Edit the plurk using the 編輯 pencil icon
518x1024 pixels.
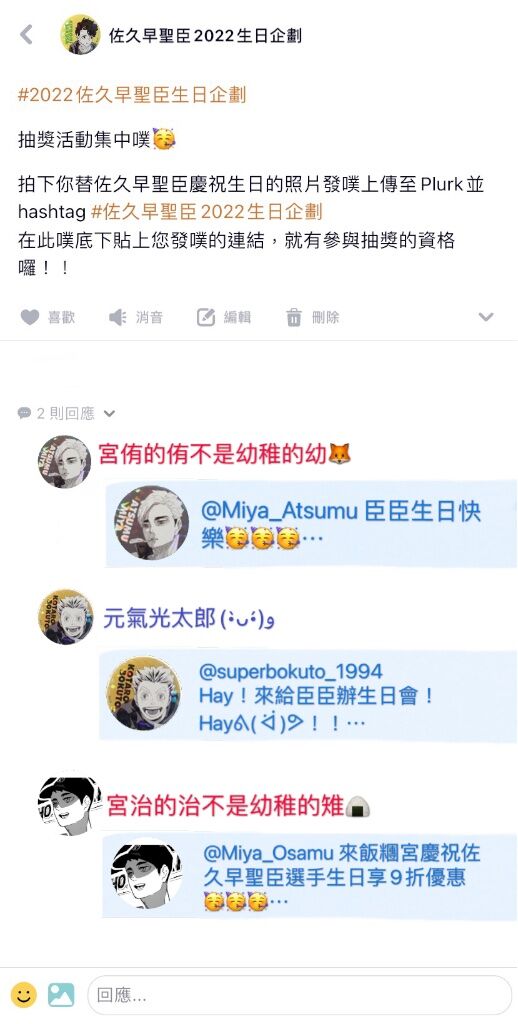click(x=206, y=317)
